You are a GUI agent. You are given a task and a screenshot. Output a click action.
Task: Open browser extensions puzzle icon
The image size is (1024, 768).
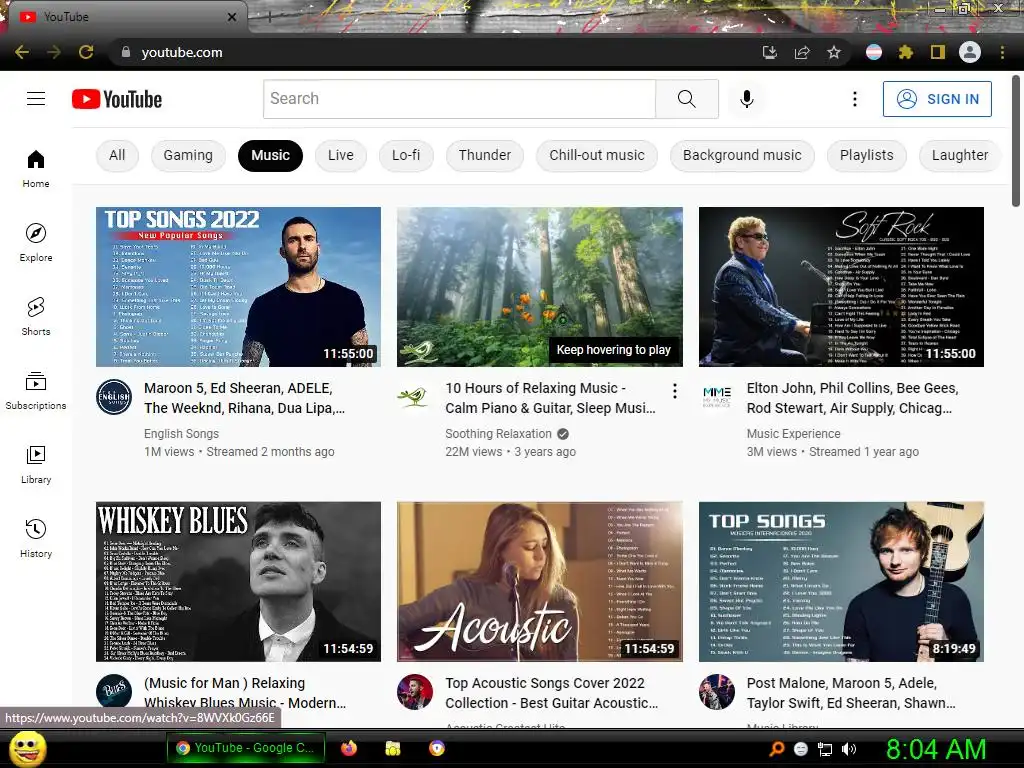tap(905, 52)
